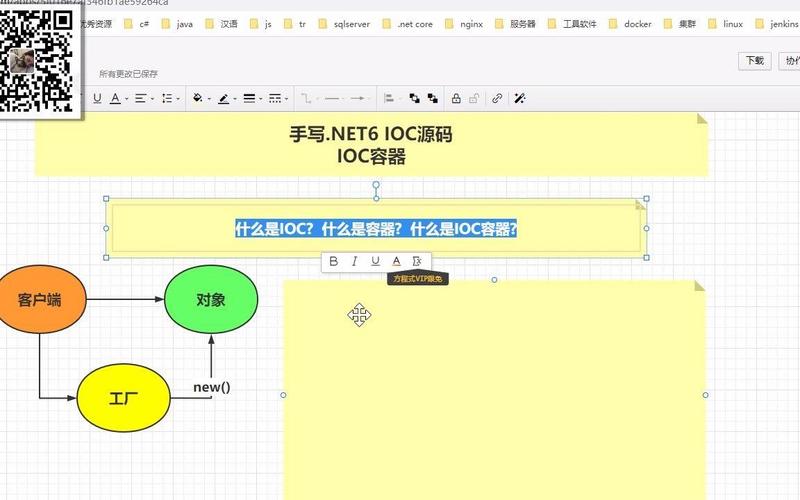Click the end arrow style icon
The height and width of the screenshot is (500, 800).
click(358, 98)
